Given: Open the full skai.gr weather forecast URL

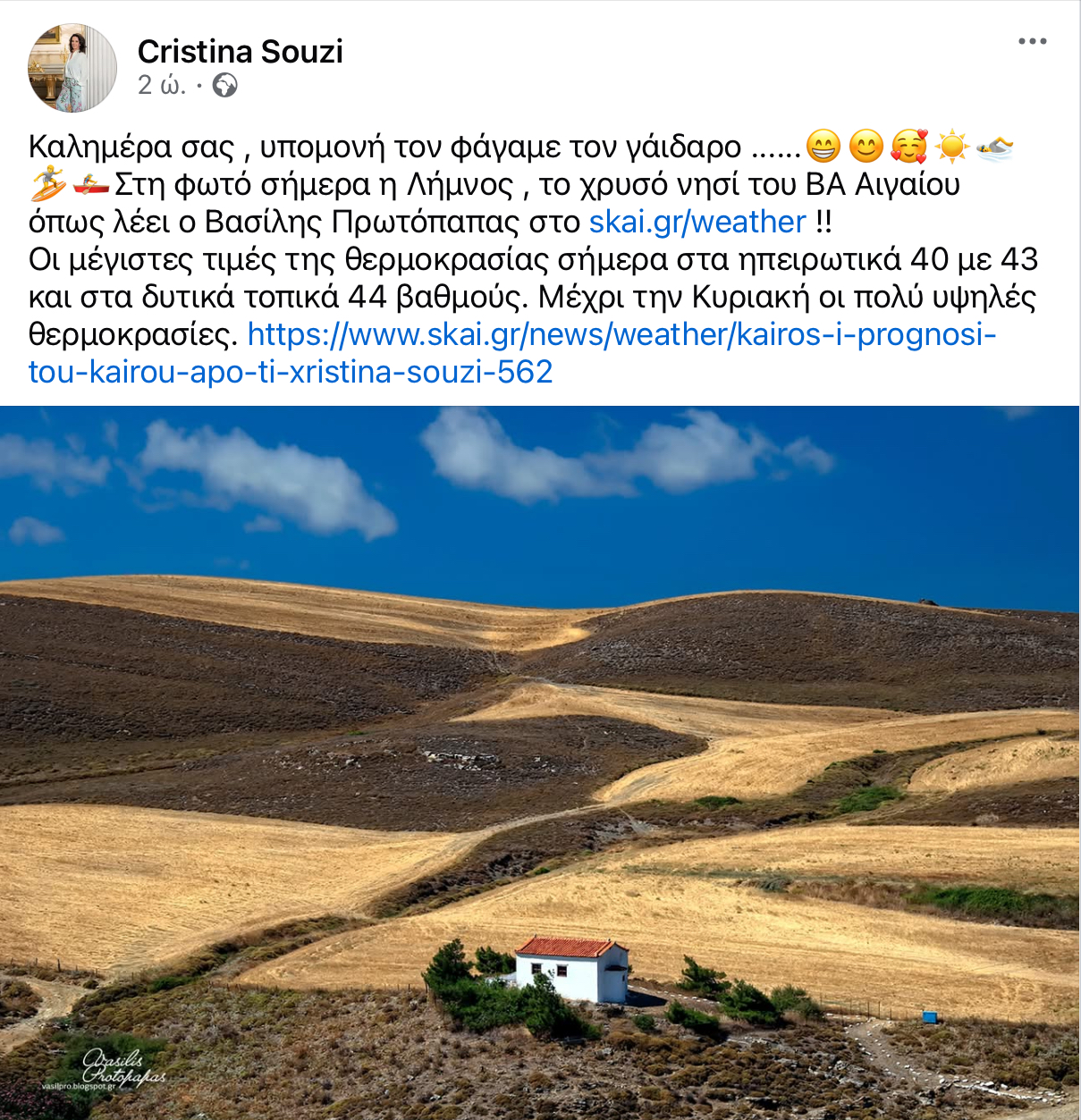Looking at the screenshot, I should tap(512, 353).
